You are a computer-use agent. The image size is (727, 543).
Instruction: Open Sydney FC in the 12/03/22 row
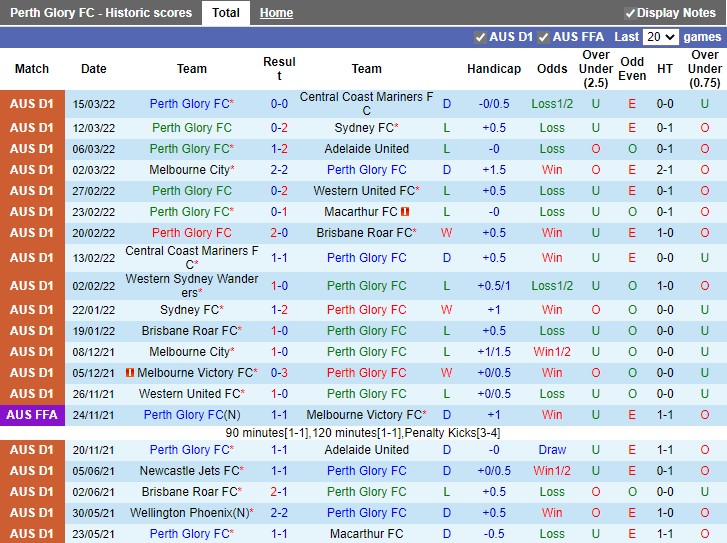364,128
